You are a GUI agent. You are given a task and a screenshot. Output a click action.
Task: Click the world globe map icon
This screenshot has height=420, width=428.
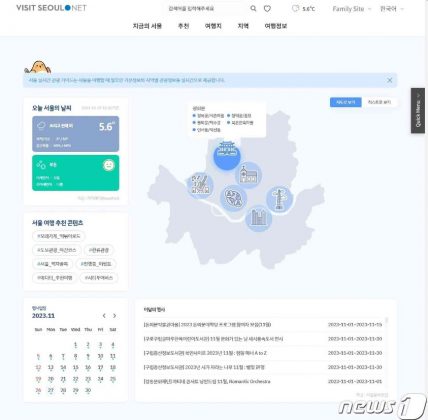click(233, 198)
